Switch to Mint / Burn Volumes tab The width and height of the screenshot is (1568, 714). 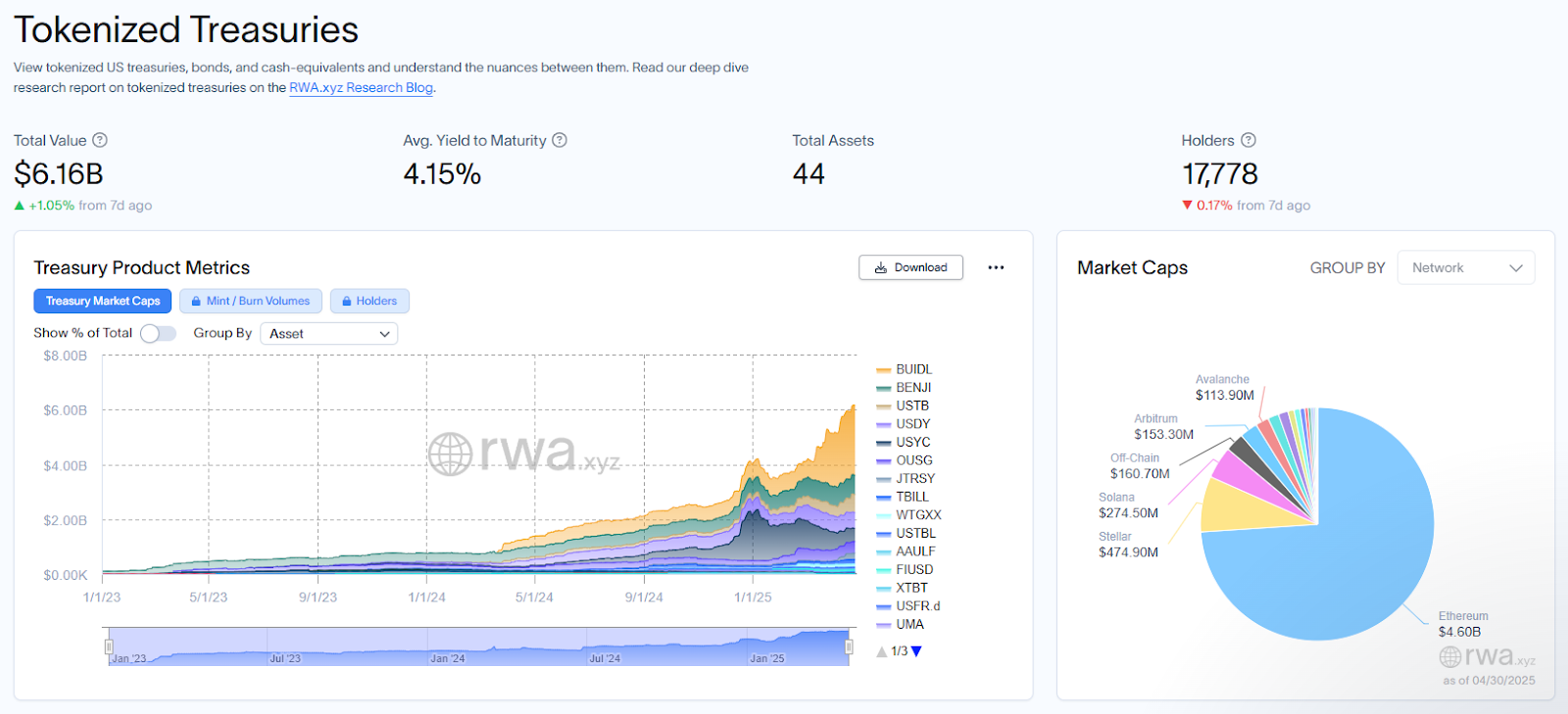250,301
